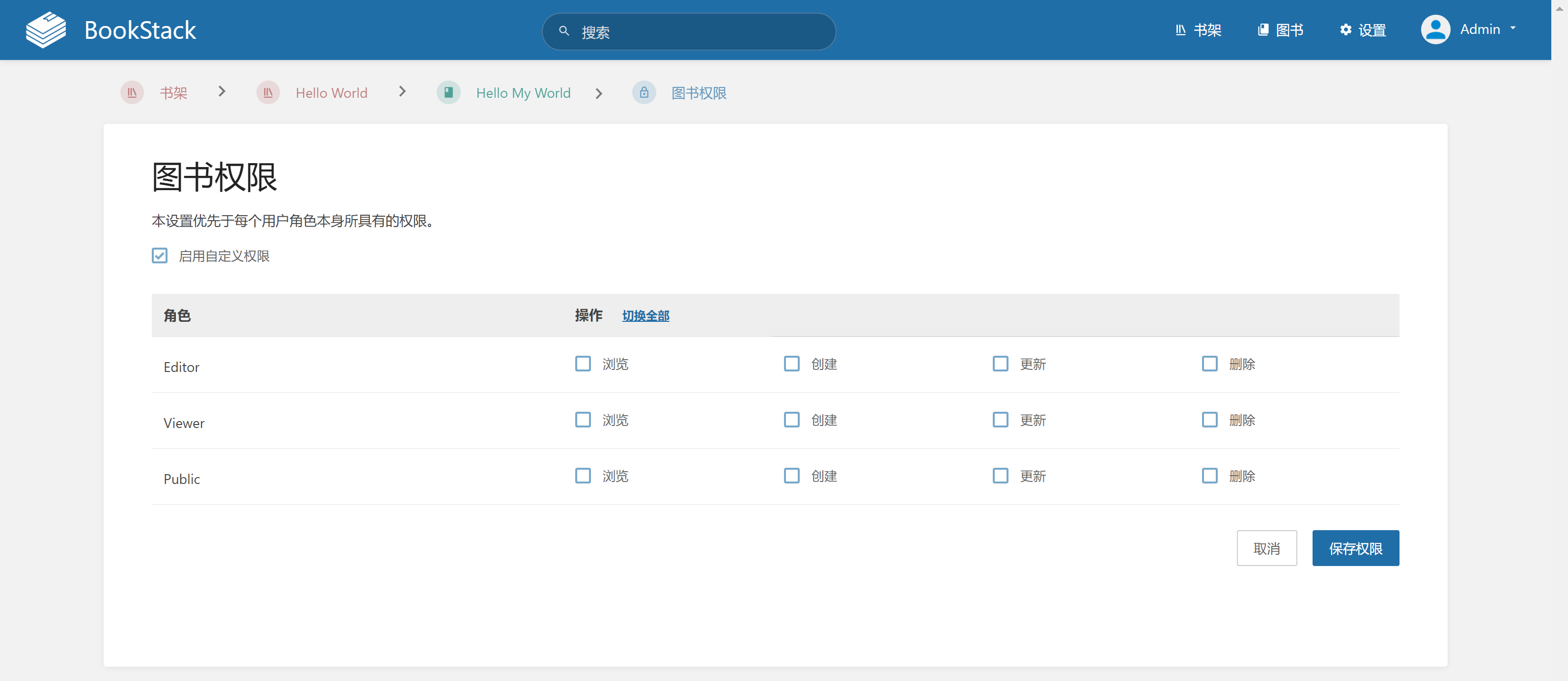Click the Admin user avatar icon
The image size is (1568, 681).
[x=1435, y=29]
